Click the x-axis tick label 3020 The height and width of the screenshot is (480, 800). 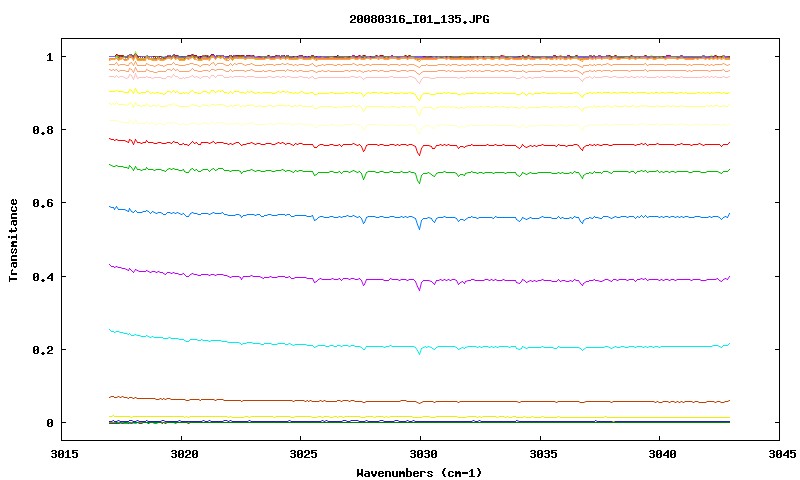(x=184, y=454)
